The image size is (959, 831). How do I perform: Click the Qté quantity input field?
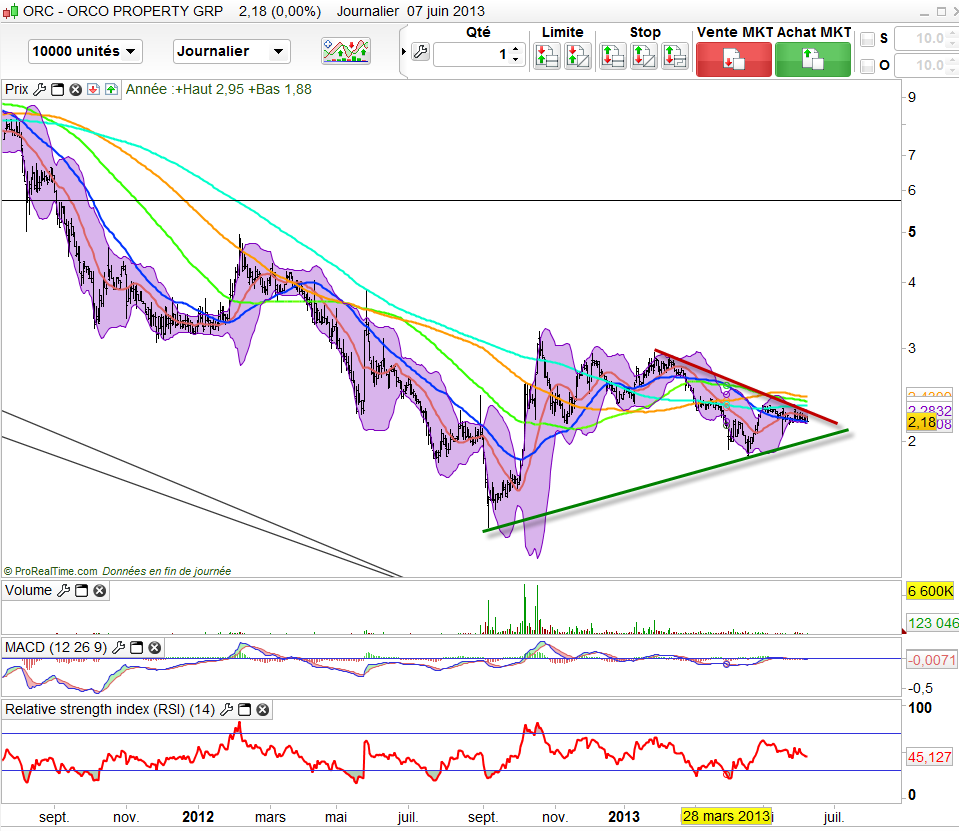click(472, 54)
